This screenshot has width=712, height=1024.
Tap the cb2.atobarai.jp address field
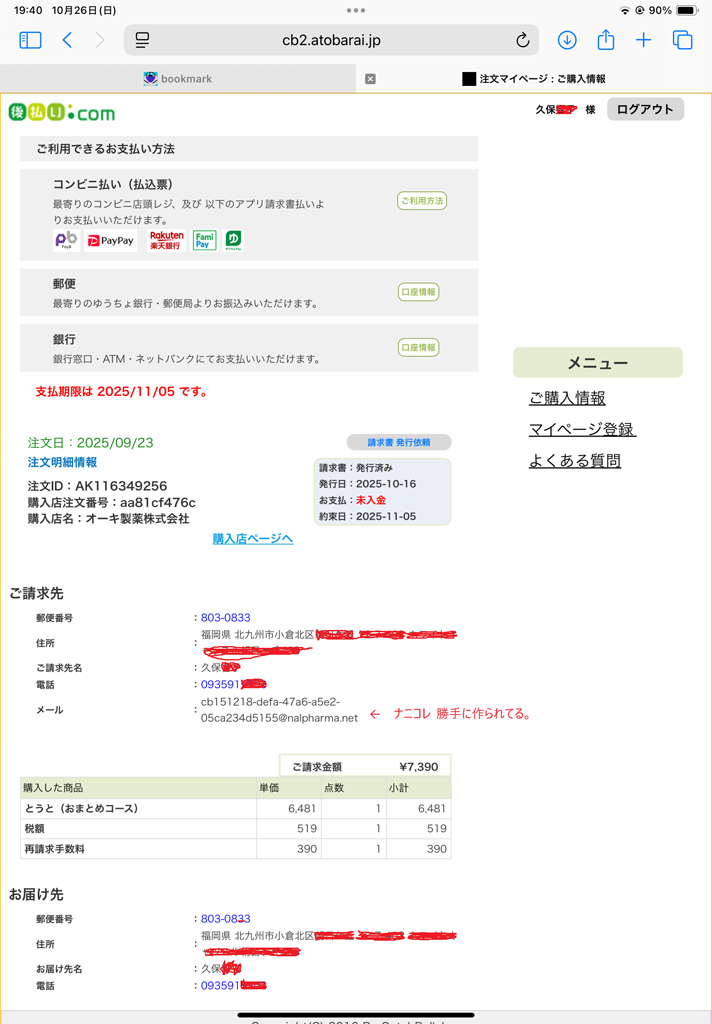click(331, 40)
